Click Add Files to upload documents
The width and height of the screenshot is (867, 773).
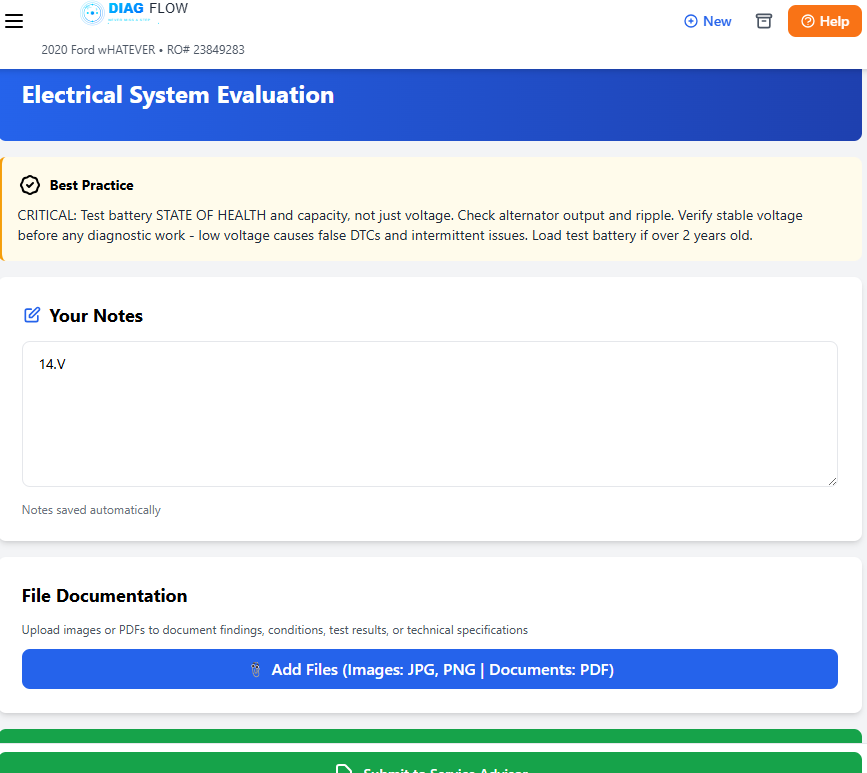430,669
